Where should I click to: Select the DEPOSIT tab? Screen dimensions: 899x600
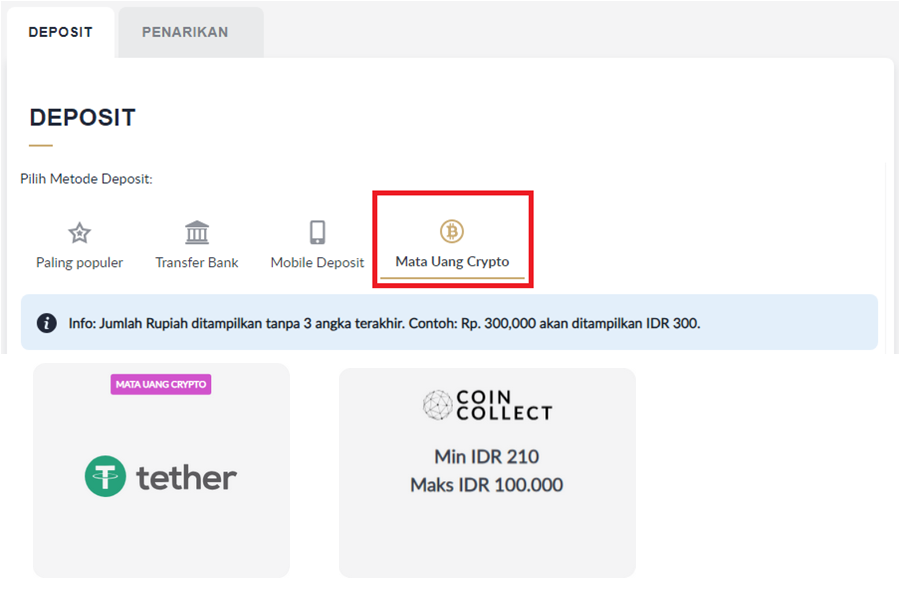click(x=60, y=32)
